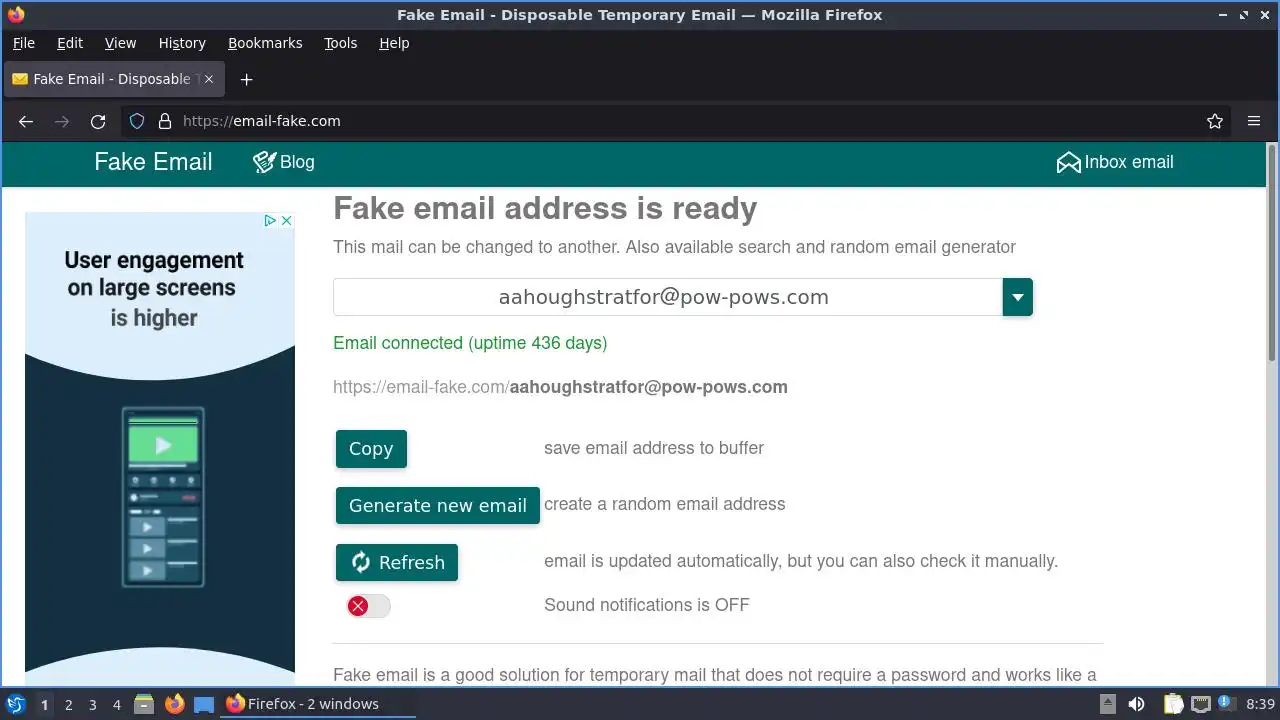Click the notification tray icon with blue badge
This screenshot has height=720, width=1280.
coord(1227,704)
